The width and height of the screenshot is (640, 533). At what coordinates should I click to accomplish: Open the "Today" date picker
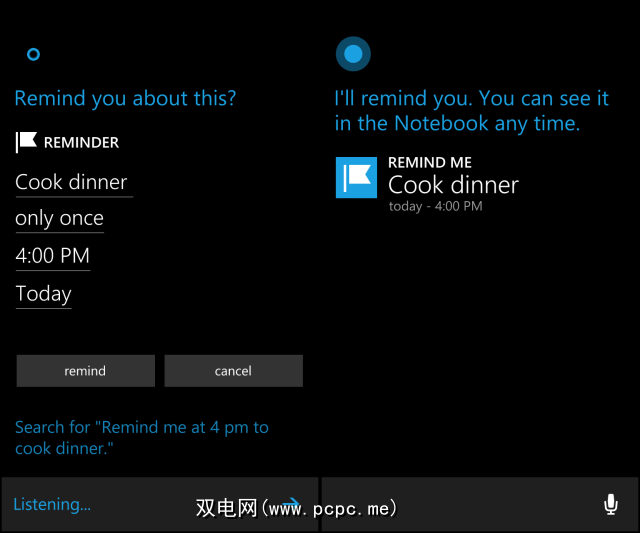[44, 294]
